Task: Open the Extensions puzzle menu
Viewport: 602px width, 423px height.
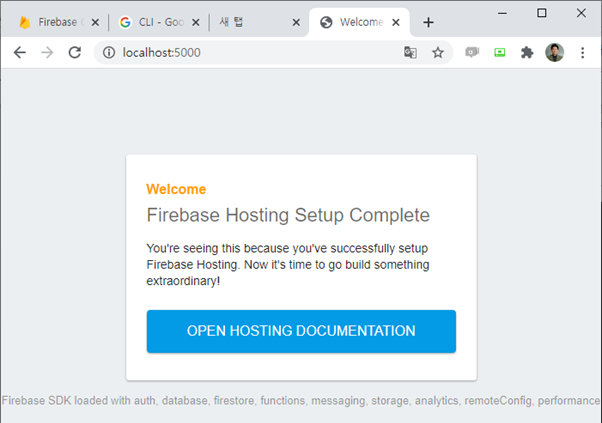Action: point(527,52)
